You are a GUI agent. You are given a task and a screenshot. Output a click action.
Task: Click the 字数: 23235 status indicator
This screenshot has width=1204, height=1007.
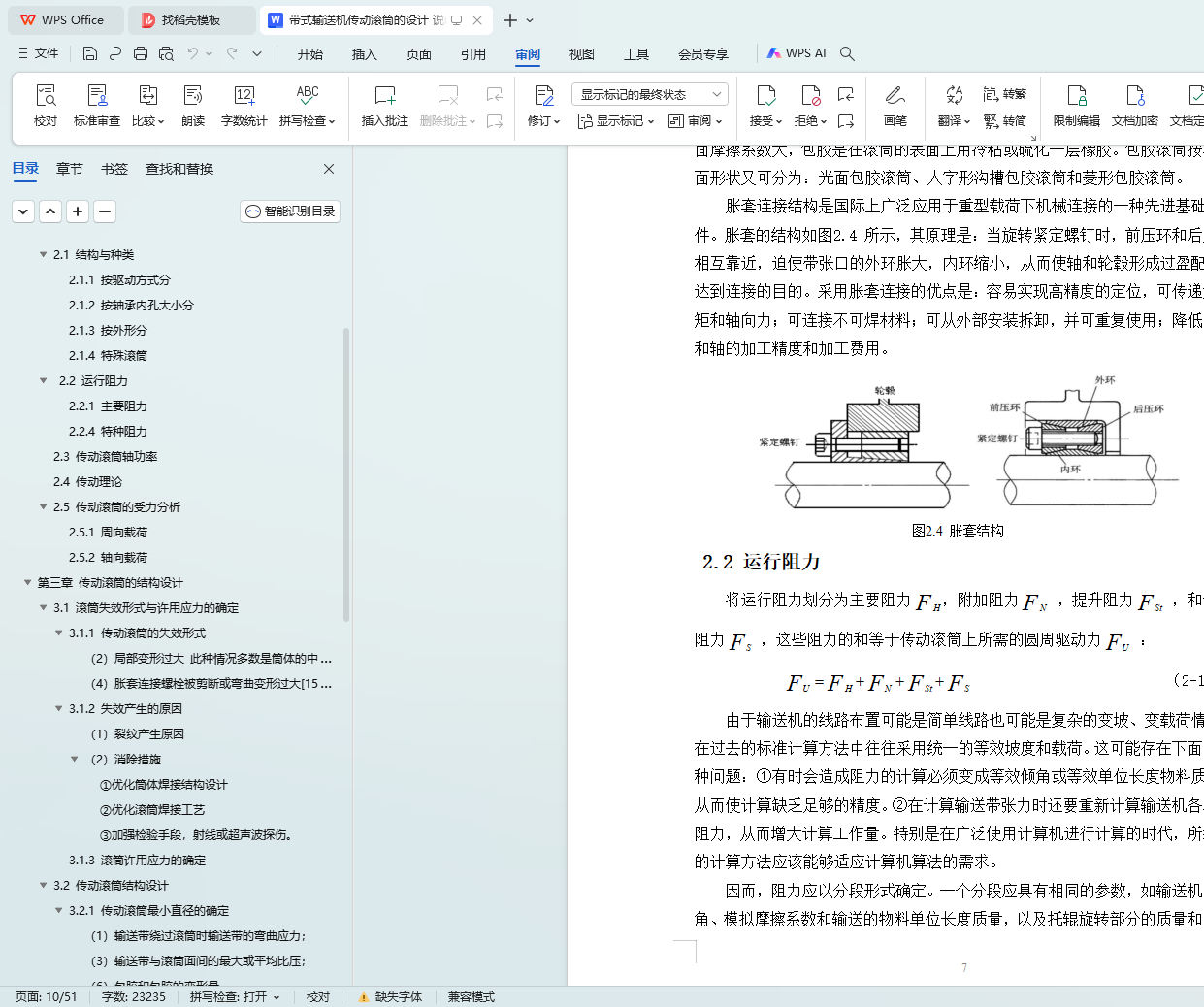pyautogui.click(x=134, y=997)
